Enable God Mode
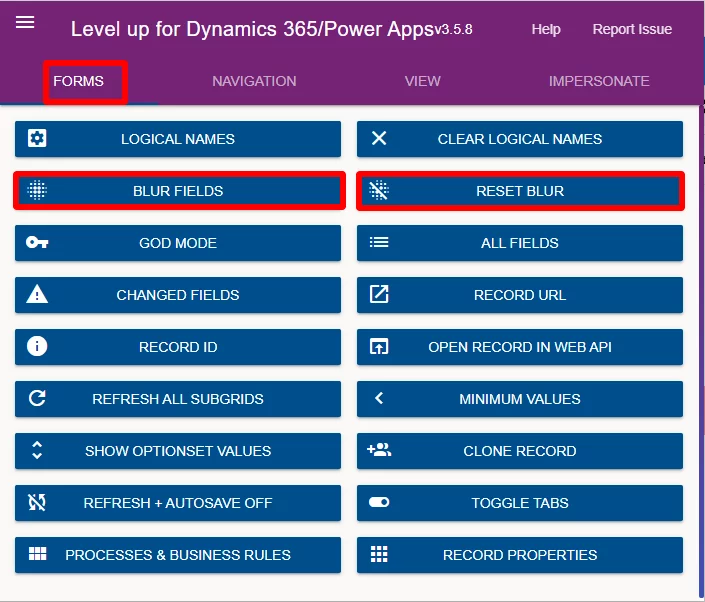The height and width of the screenshot is (602, 705). coord(178,243)
